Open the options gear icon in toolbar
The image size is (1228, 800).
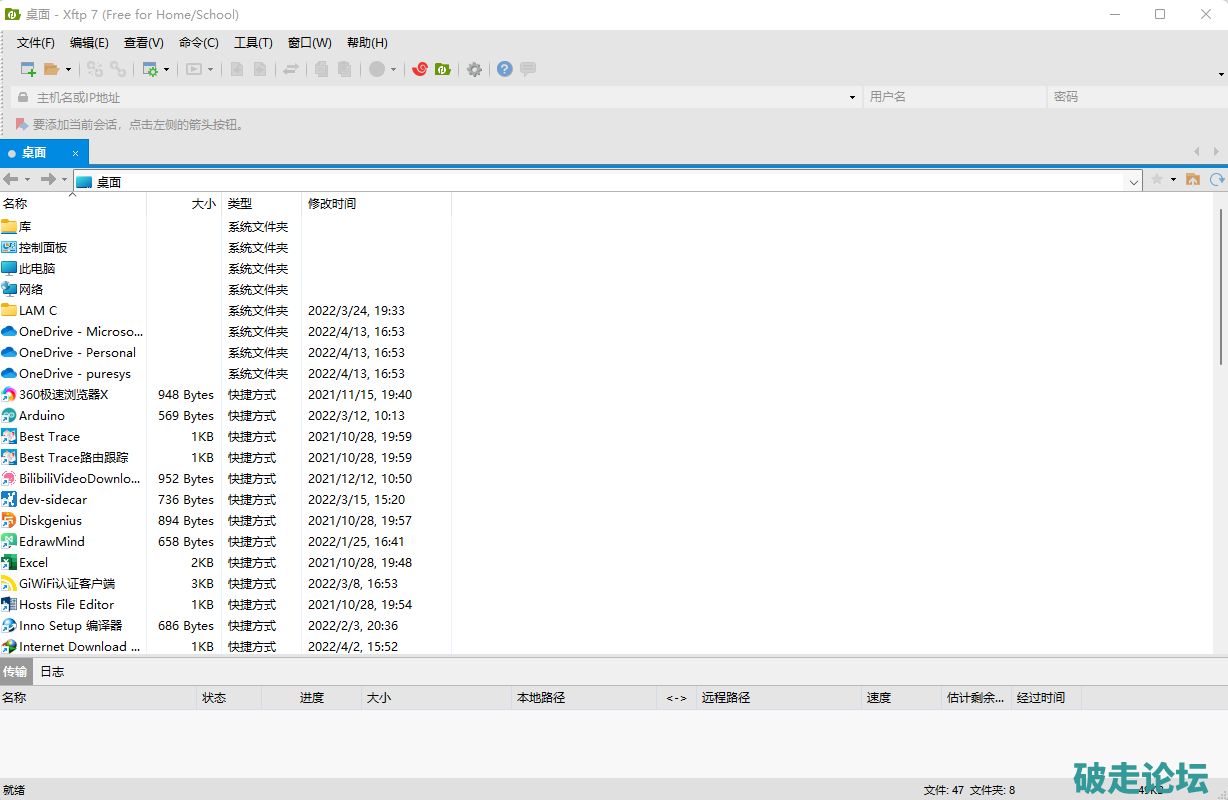[474, 69]
